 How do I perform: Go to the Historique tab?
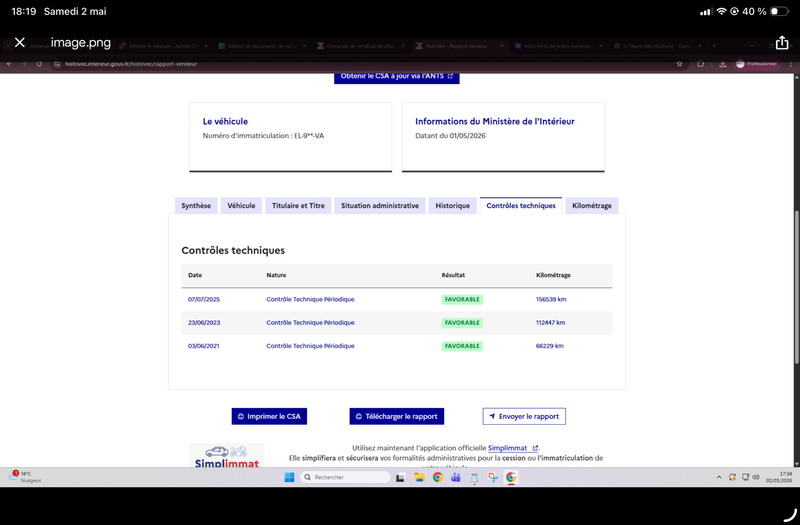(453, 206)
